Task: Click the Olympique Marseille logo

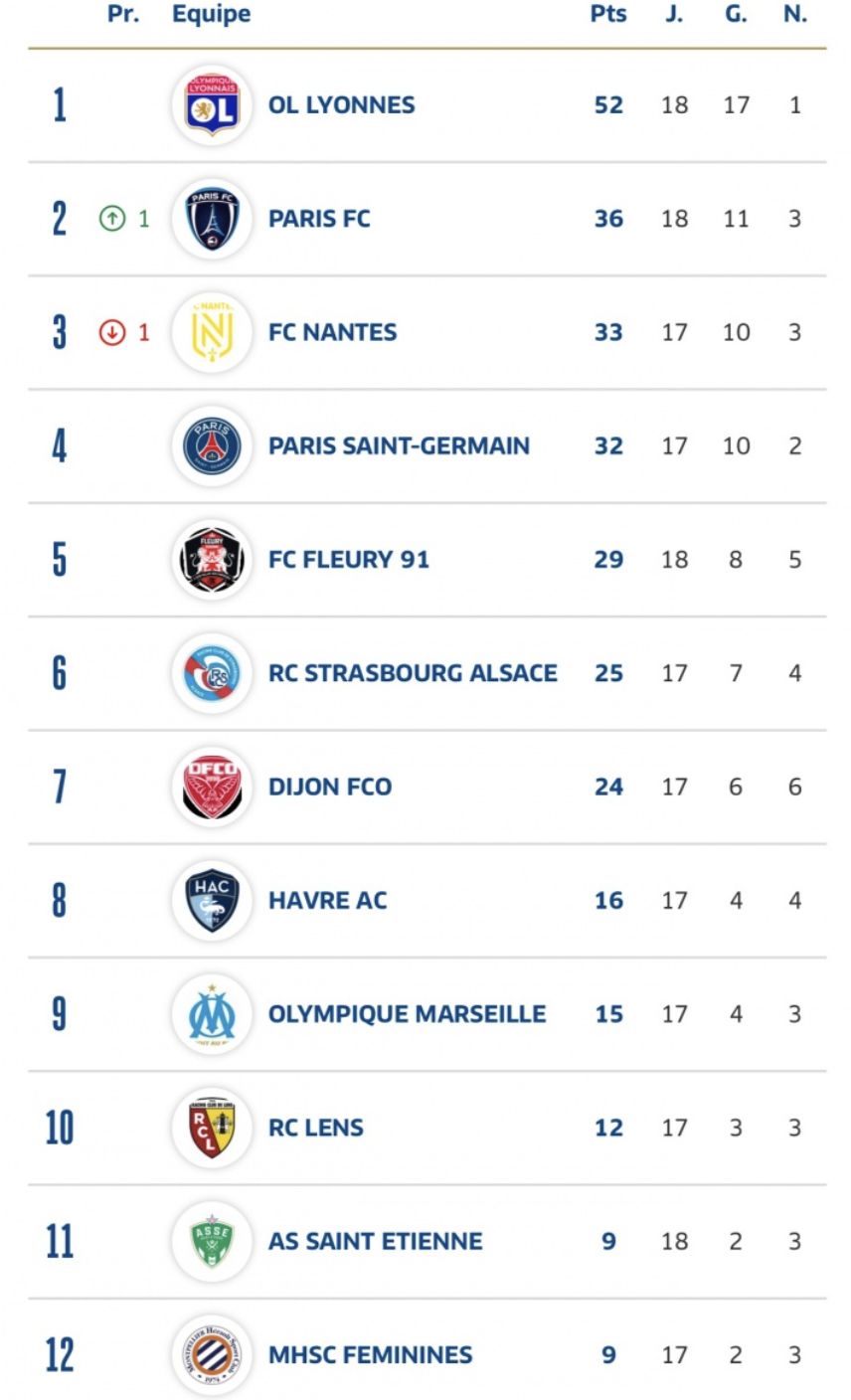Action: click(x=212, y=1014)
